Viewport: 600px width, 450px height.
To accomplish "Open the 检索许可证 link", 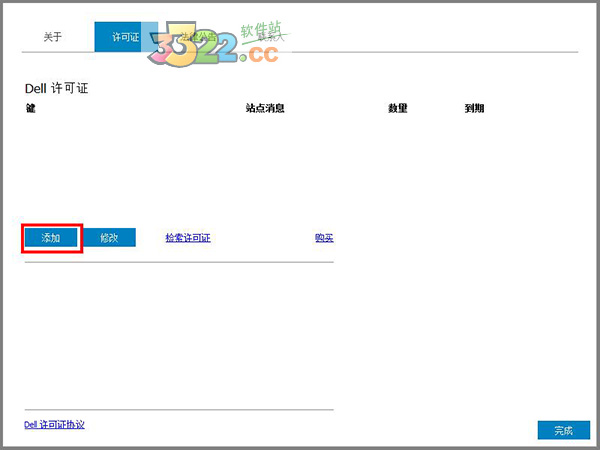I will (x=188, y=238).
